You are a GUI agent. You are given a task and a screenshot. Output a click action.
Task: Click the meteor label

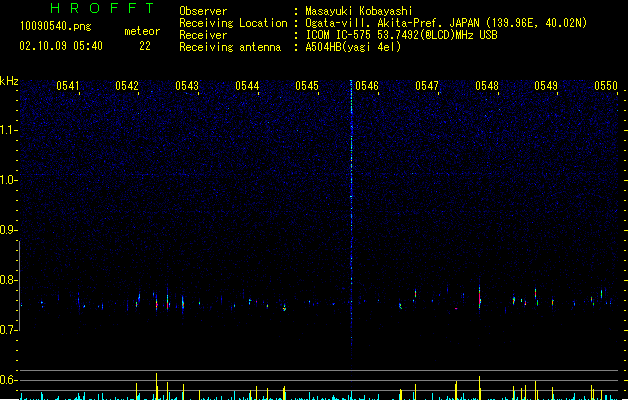tap(142, 31)
